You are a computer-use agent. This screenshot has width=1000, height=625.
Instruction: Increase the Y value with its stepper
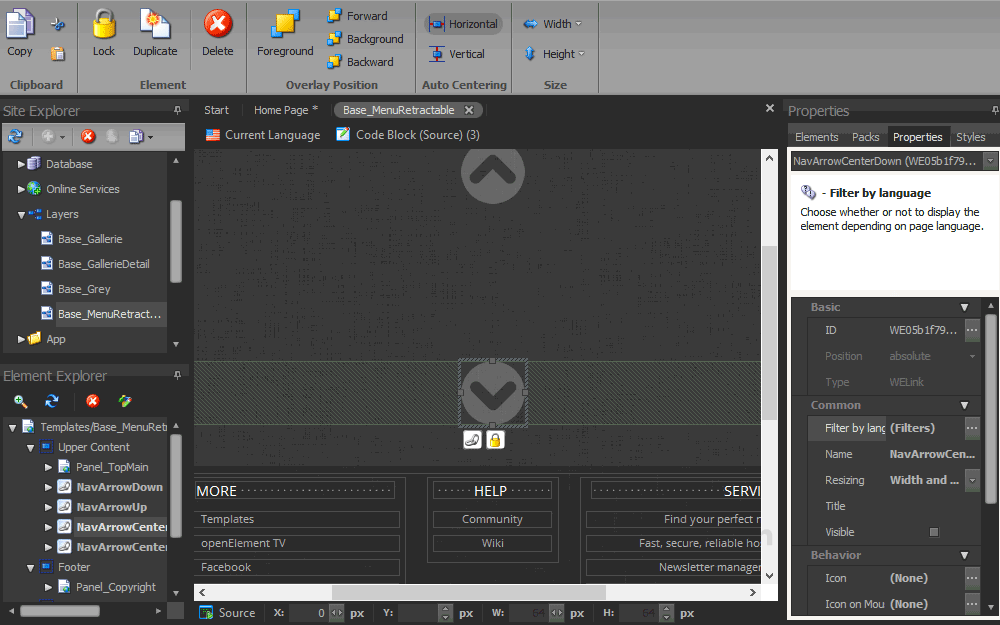[x=447, y=608]
